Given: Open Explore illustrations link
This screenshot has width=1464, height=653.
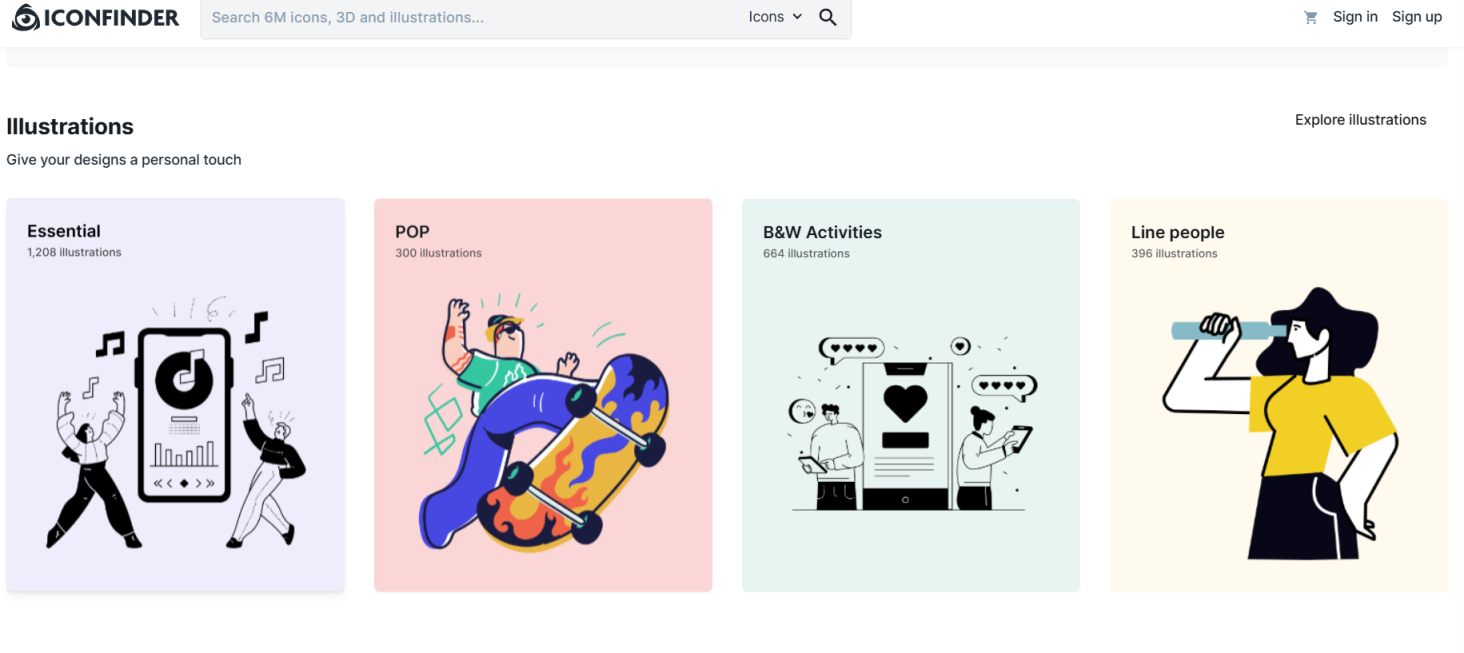Looking at the screenshot, I should 1360,120.
